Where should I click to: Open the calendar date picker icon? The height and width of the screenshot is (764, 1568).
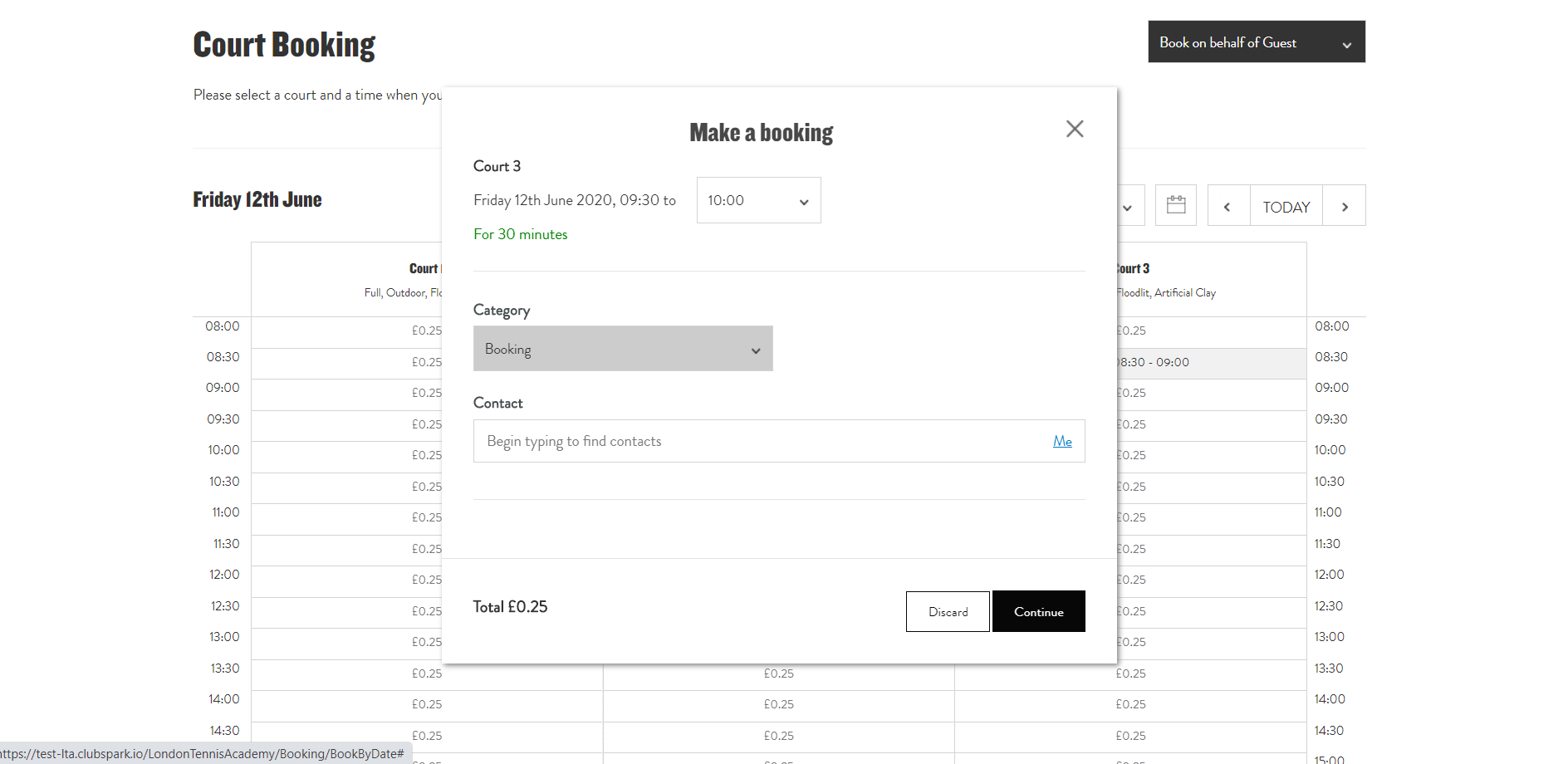(1175, 205)
